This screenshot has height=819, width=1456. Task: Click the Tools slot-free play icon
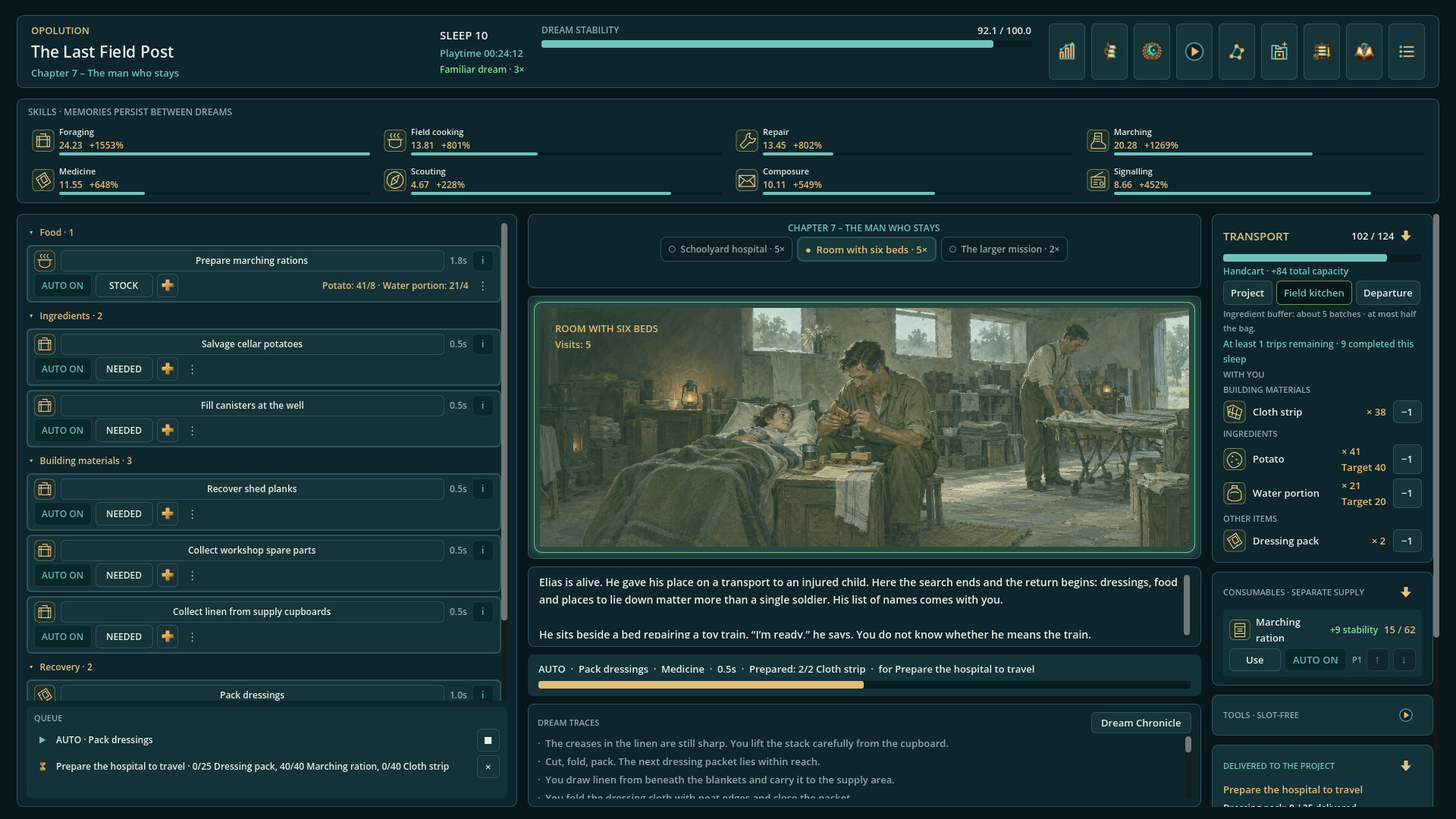pyautogui.click(x=1405, y=715)
